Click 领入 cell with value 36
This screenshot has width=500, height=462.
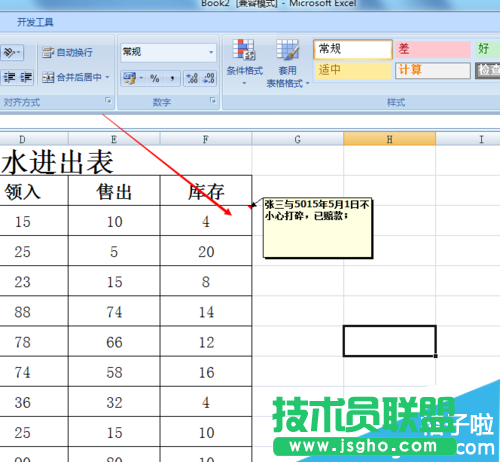pyautogui.click(x=34, y=402)
